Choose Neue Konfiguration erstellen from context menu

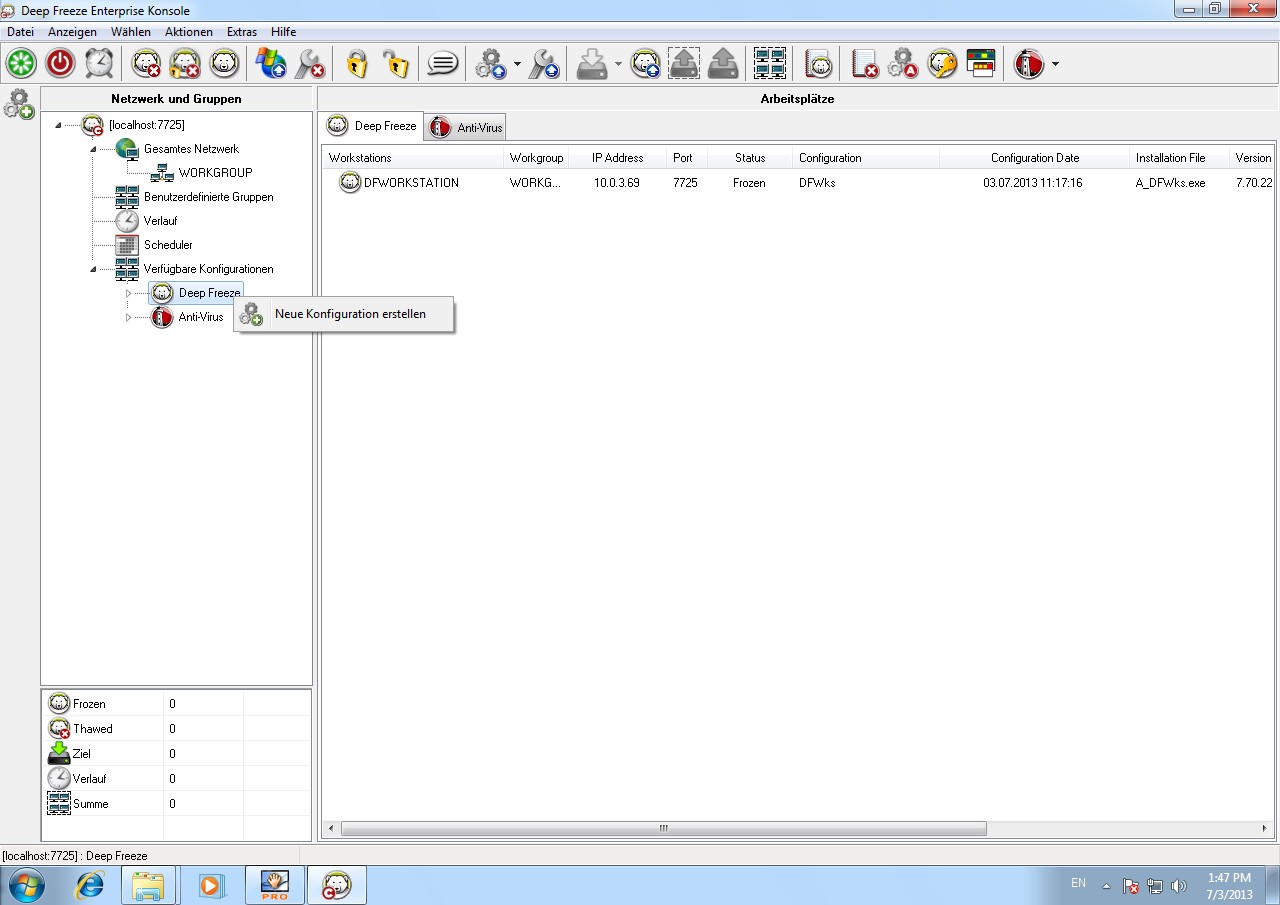tap(344, 314)
